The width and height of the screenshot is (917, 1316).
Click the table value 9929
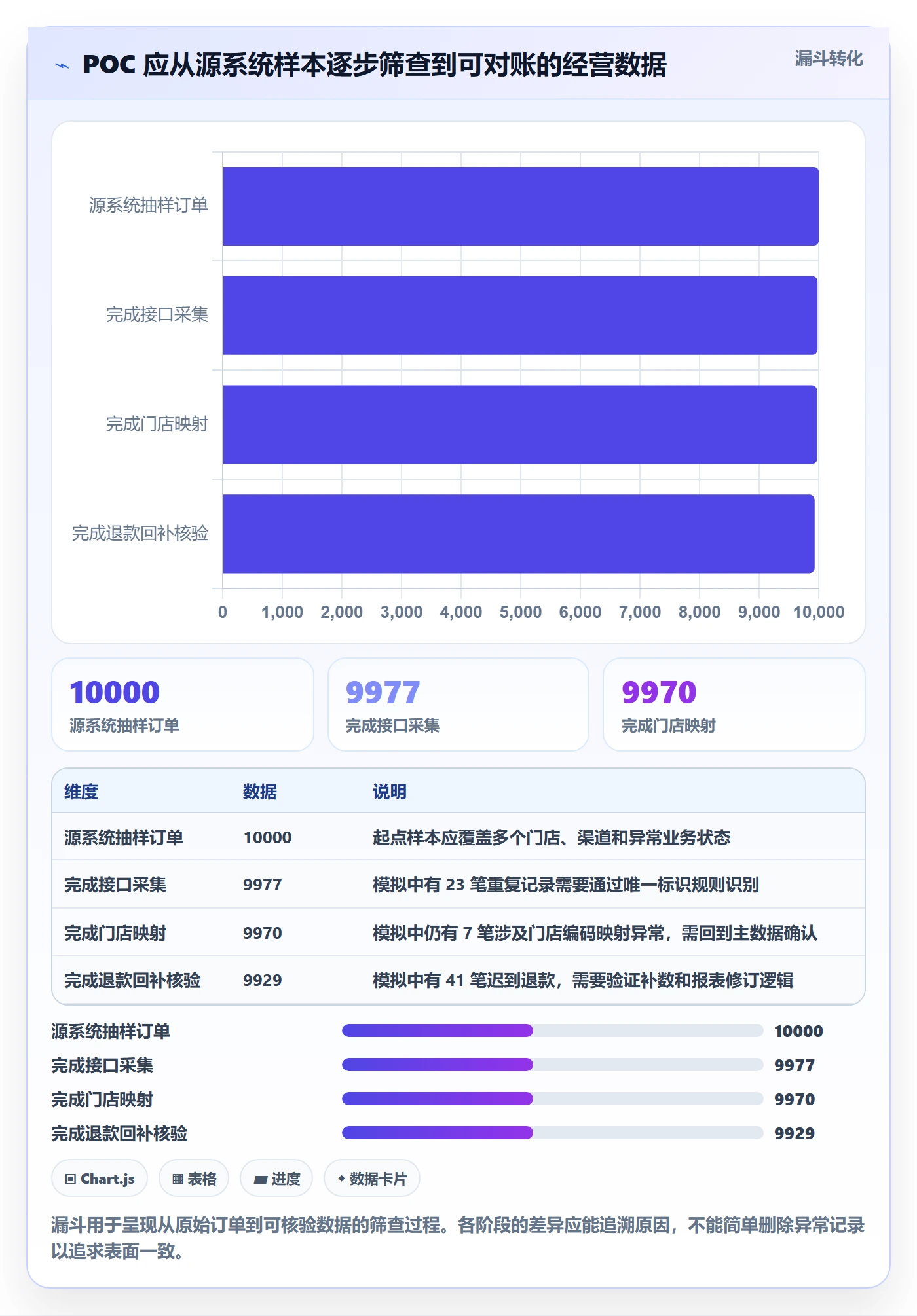coord(262,980)
